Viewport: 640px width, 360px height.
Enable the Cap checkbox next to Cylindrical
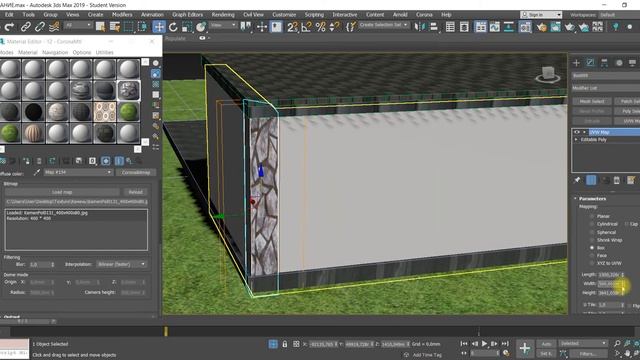coord(626,224)
